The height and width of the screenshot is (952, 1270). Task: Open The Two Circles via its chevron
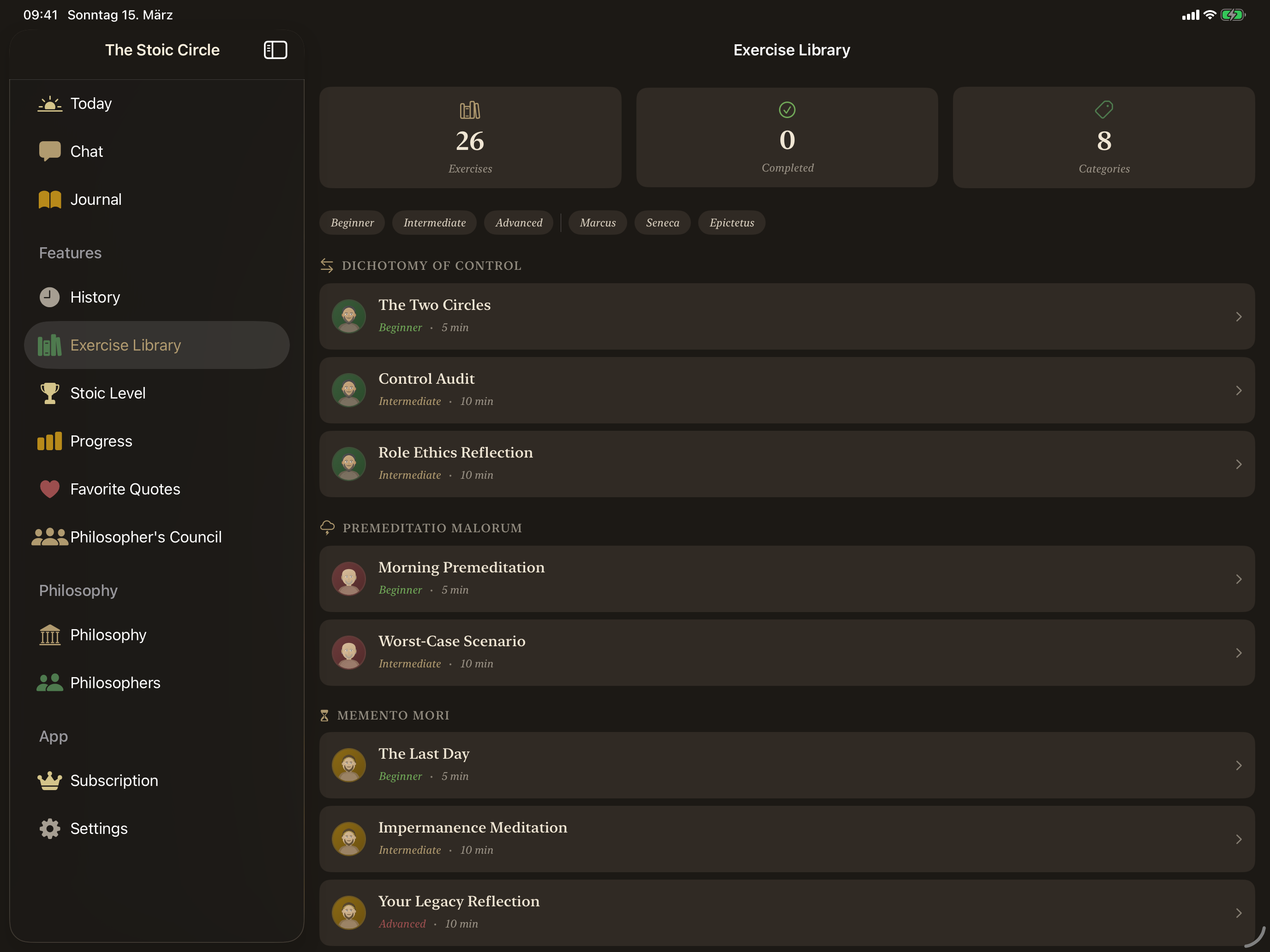(1239, 317)
